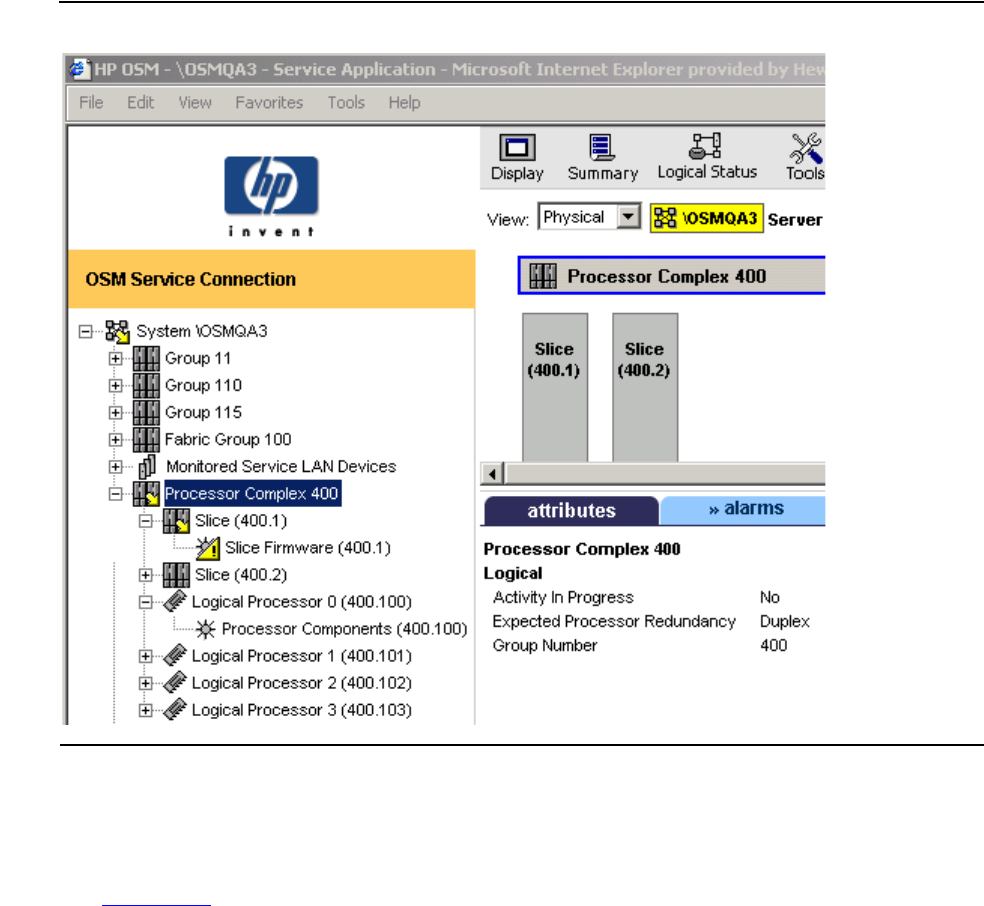Click the Group 11 rack icon
The height and width of the screenshot is (906, 984).
[x=146, y=358]
